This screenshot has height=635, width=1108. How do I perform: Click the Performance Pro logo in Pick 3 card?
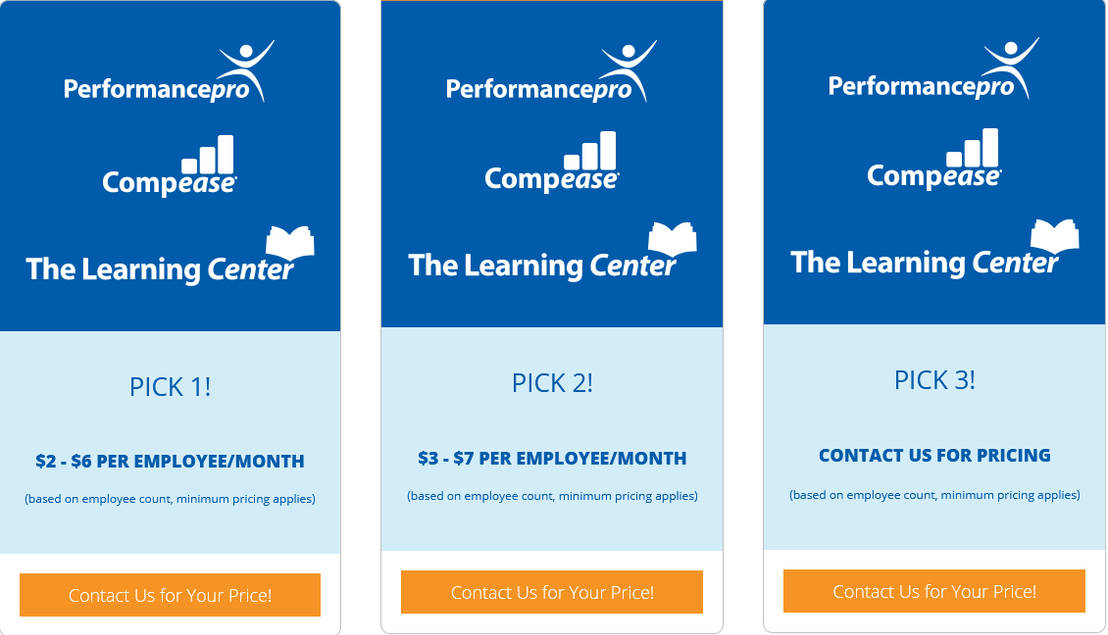click(x=933, y=71)
